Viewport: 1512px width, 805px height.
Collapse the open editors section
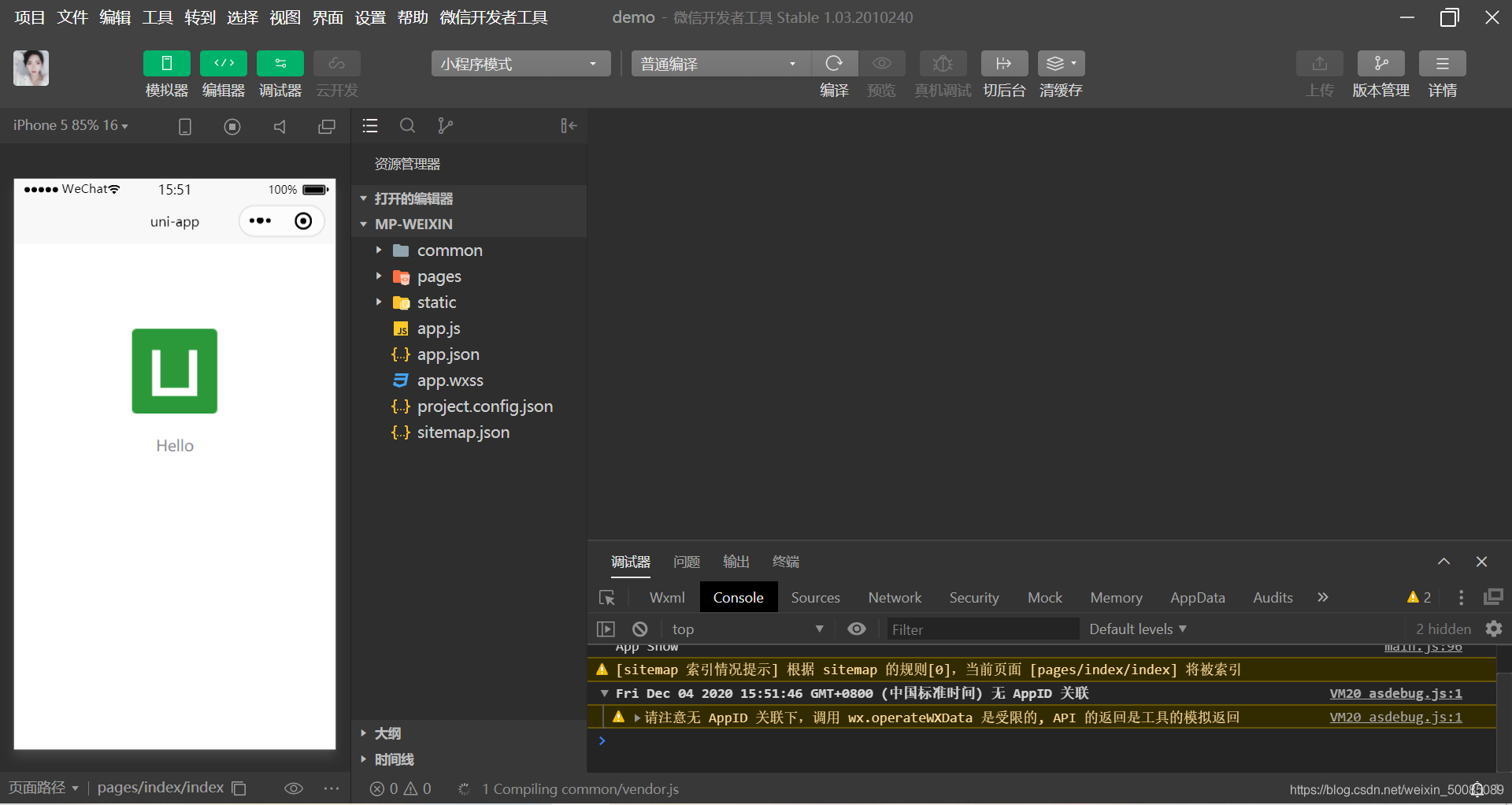coord(469,198)
